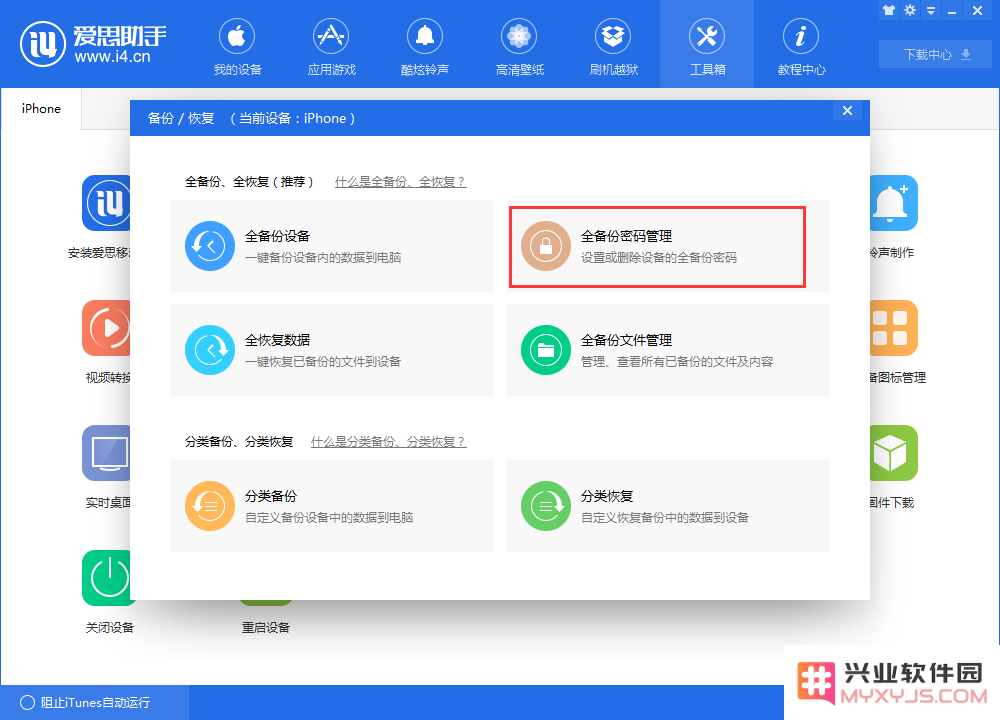This screenshot has height=720, width=1000.
Task: Switch to the iPhone tab
Action: [41, 109]
